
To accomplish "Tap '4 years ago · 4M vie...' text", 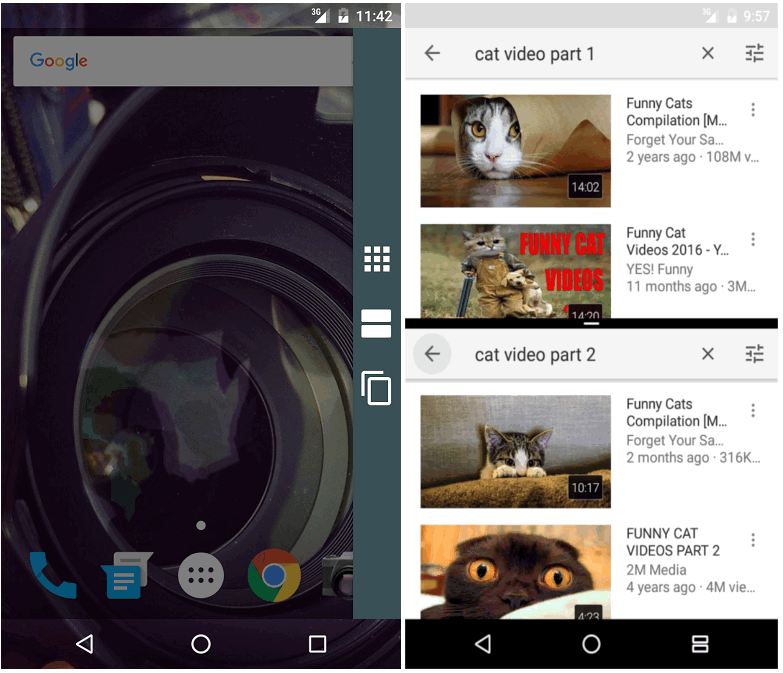I will pos(691,587).
